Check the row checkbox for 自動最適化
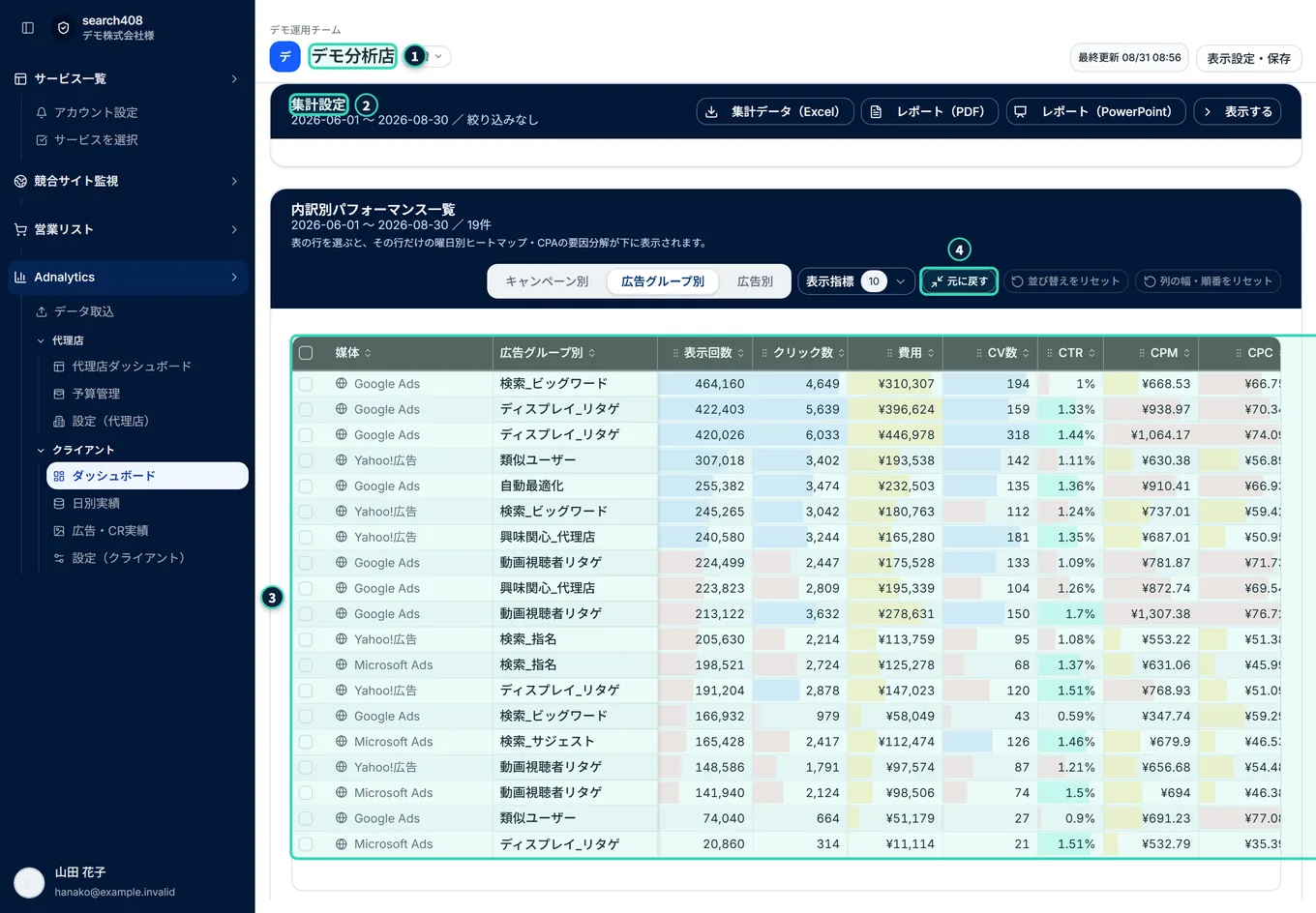 (x=306, y=486)
